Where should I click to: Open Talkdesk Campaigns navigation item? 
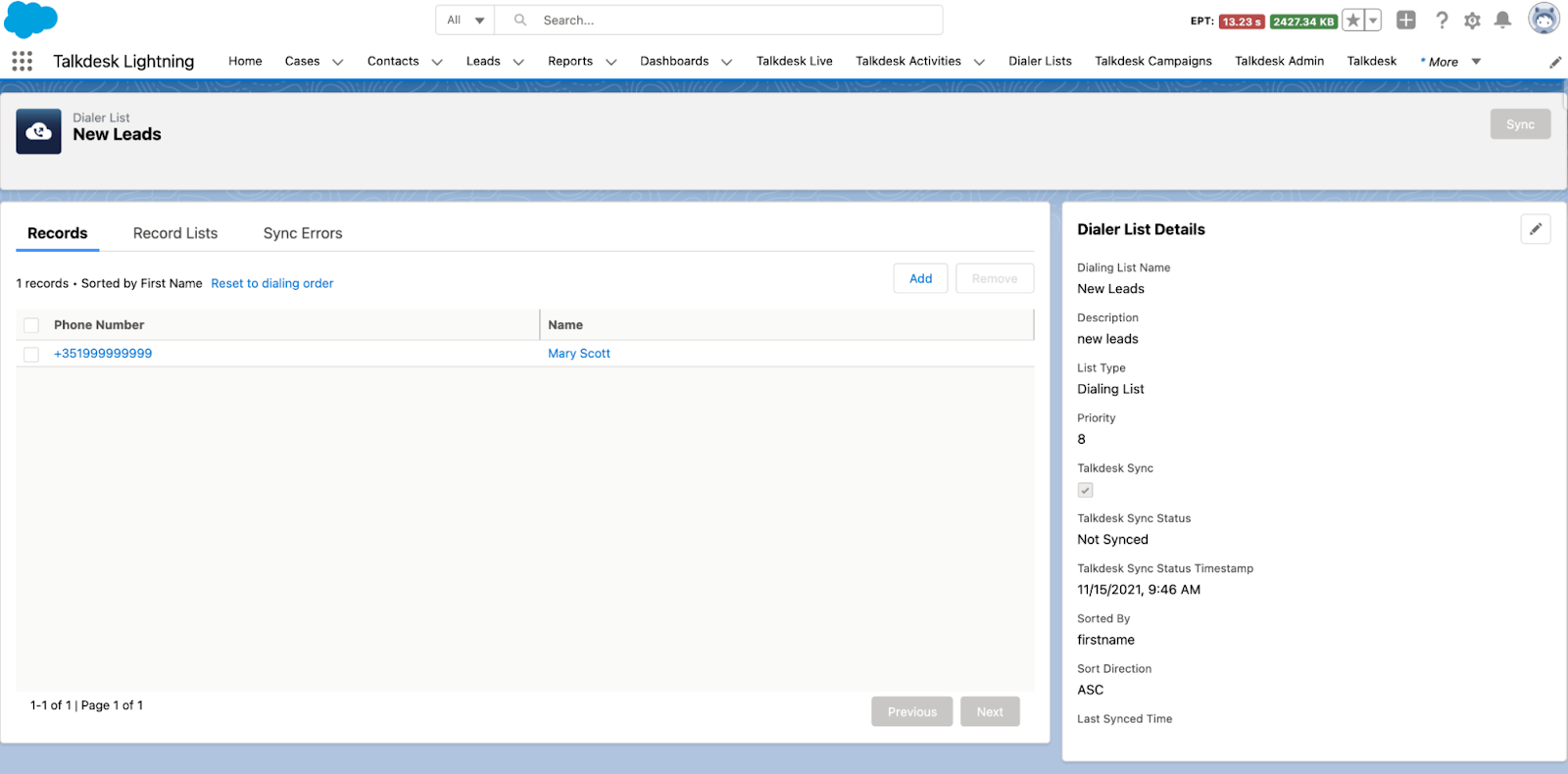(1153, 61)
